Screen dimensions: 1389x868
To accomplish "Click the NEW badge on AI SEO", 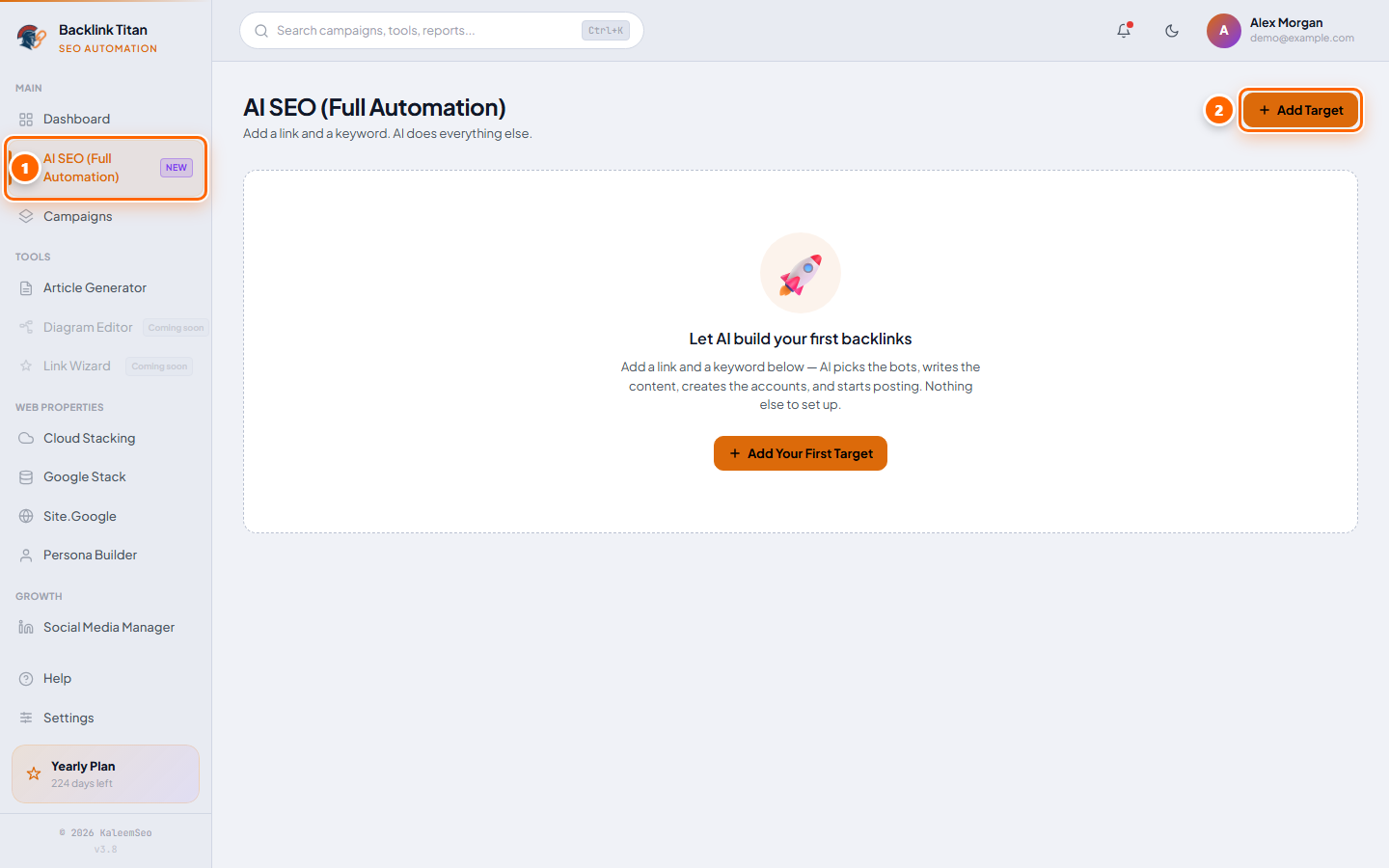I will coord(177,168).
